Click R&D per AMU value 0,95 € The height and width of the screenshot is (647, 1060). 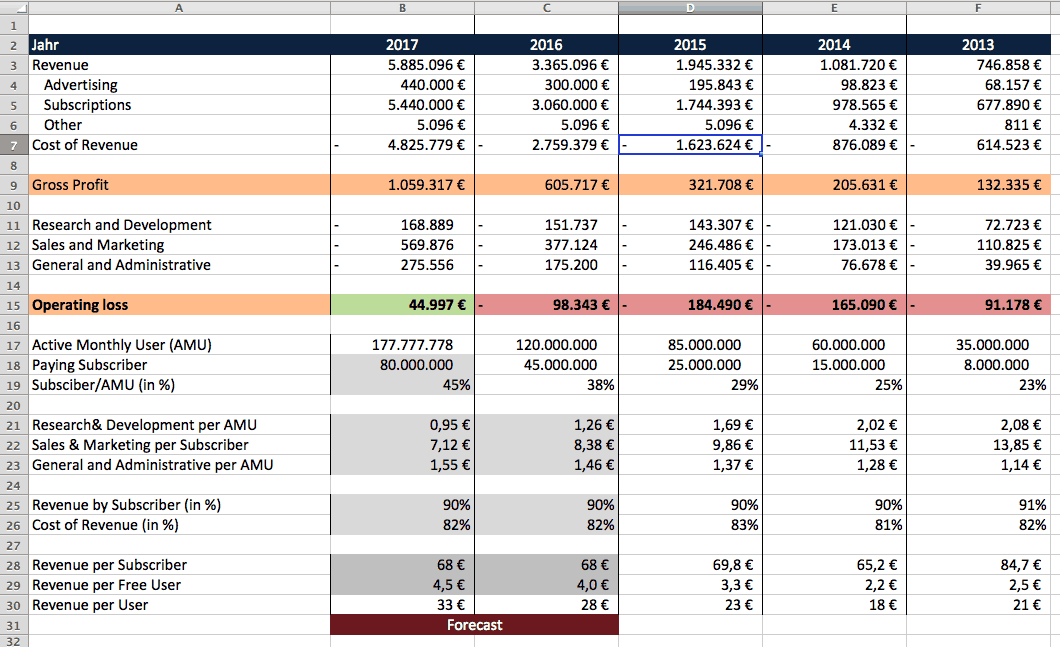402,425
